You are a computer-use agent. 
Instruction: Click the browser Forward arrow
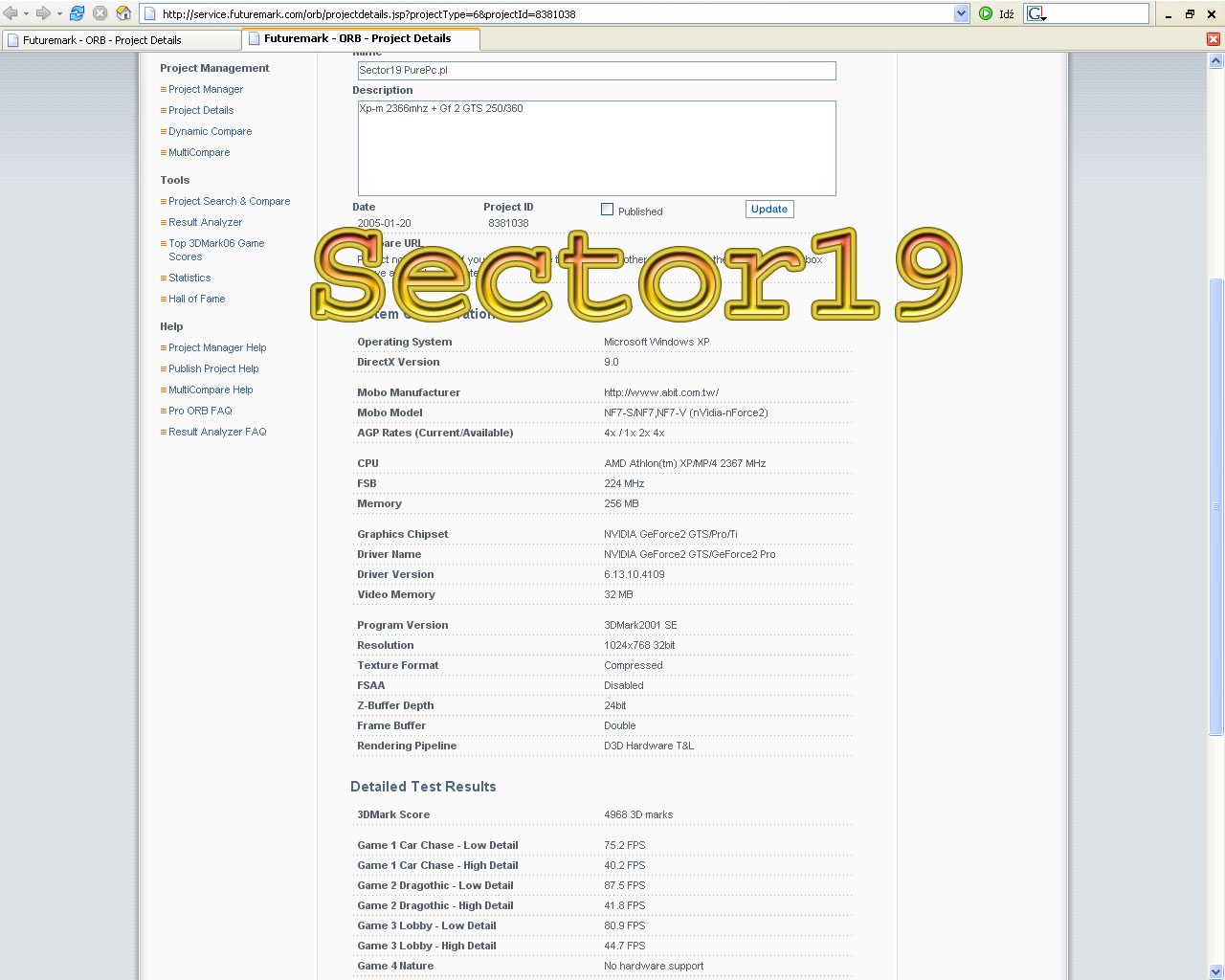point(43,13)
